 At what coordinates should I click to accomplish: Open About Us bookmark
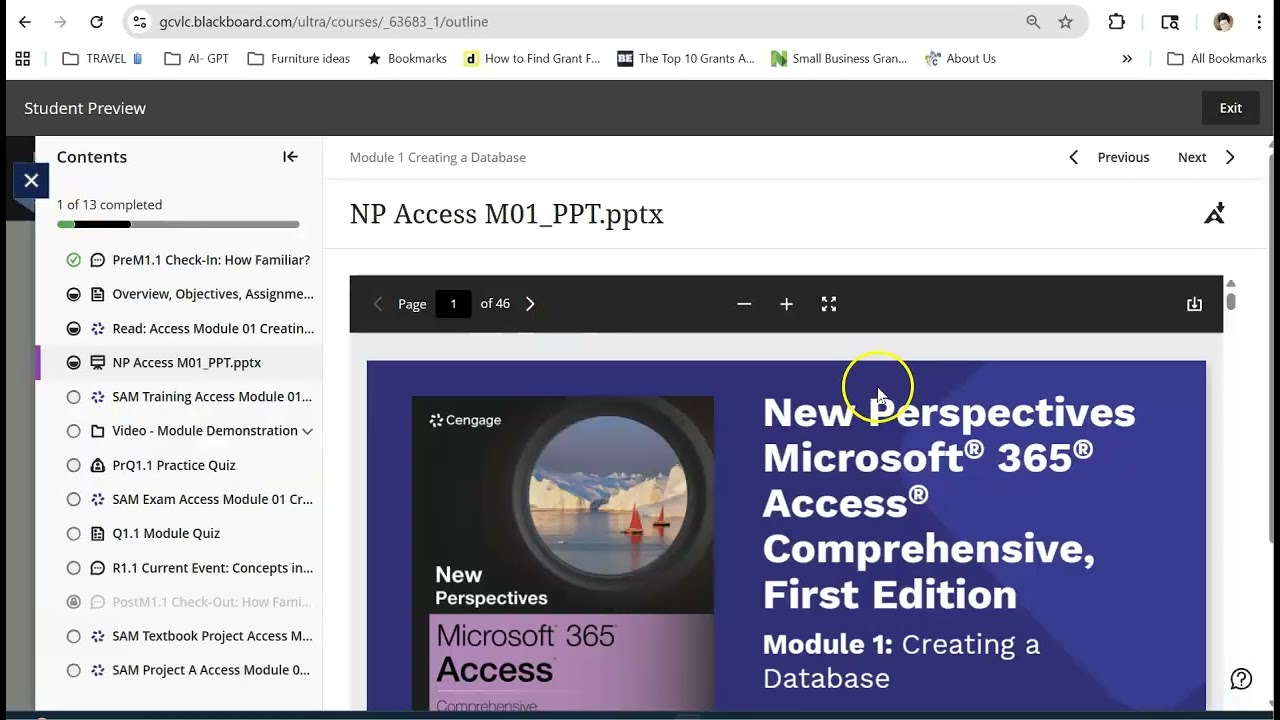[x=961, y=59]
